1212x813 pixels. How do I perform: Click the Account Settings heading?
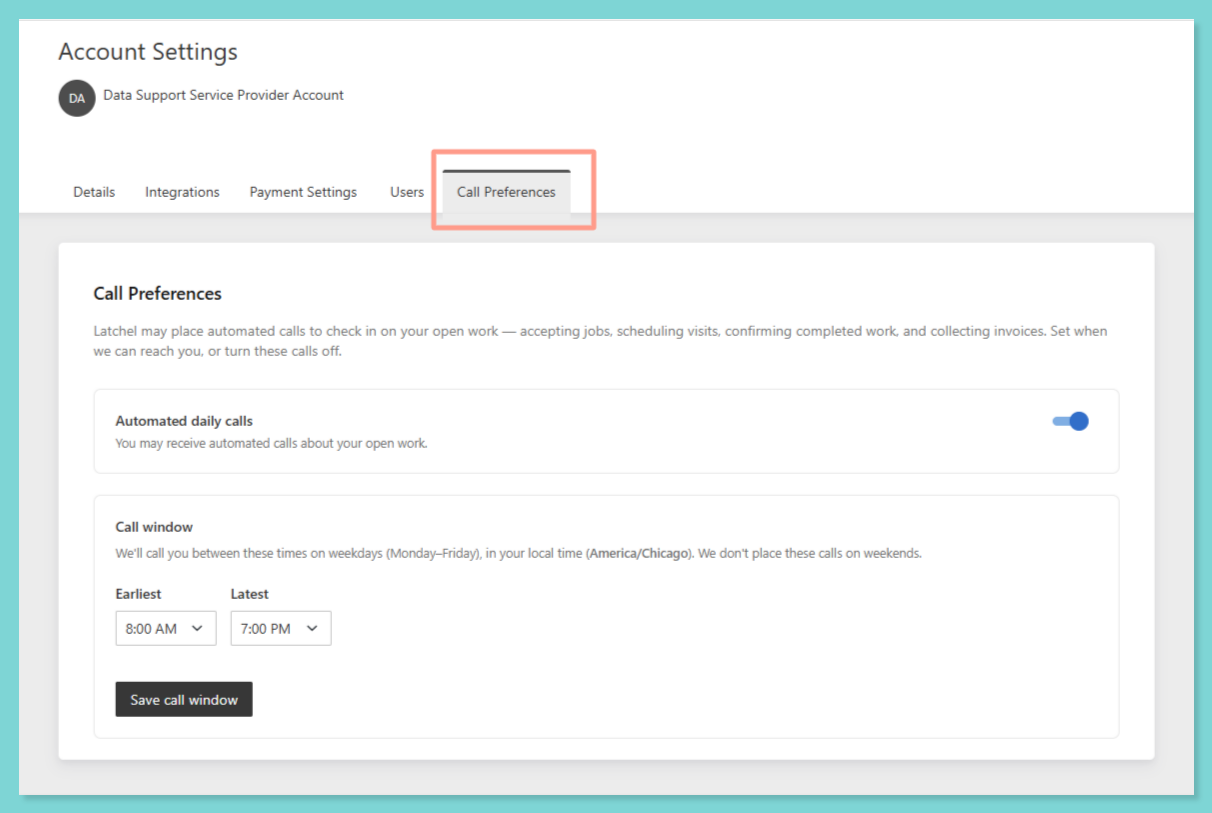(x=148, y=52)
